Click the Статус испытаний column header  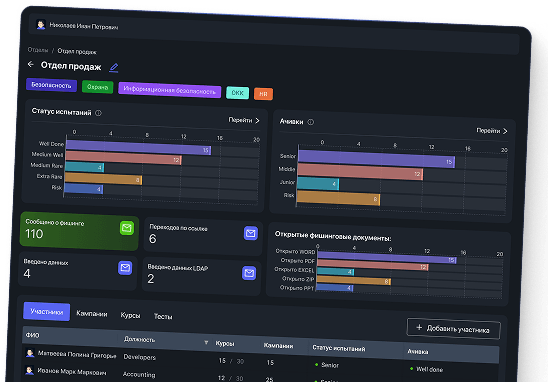339,348
